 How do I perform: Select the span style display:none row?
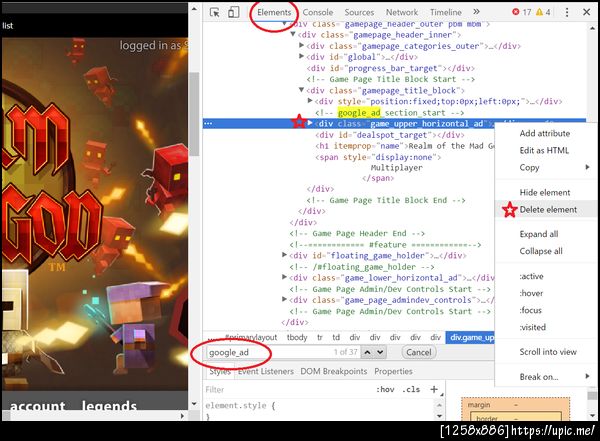[378, 157]
